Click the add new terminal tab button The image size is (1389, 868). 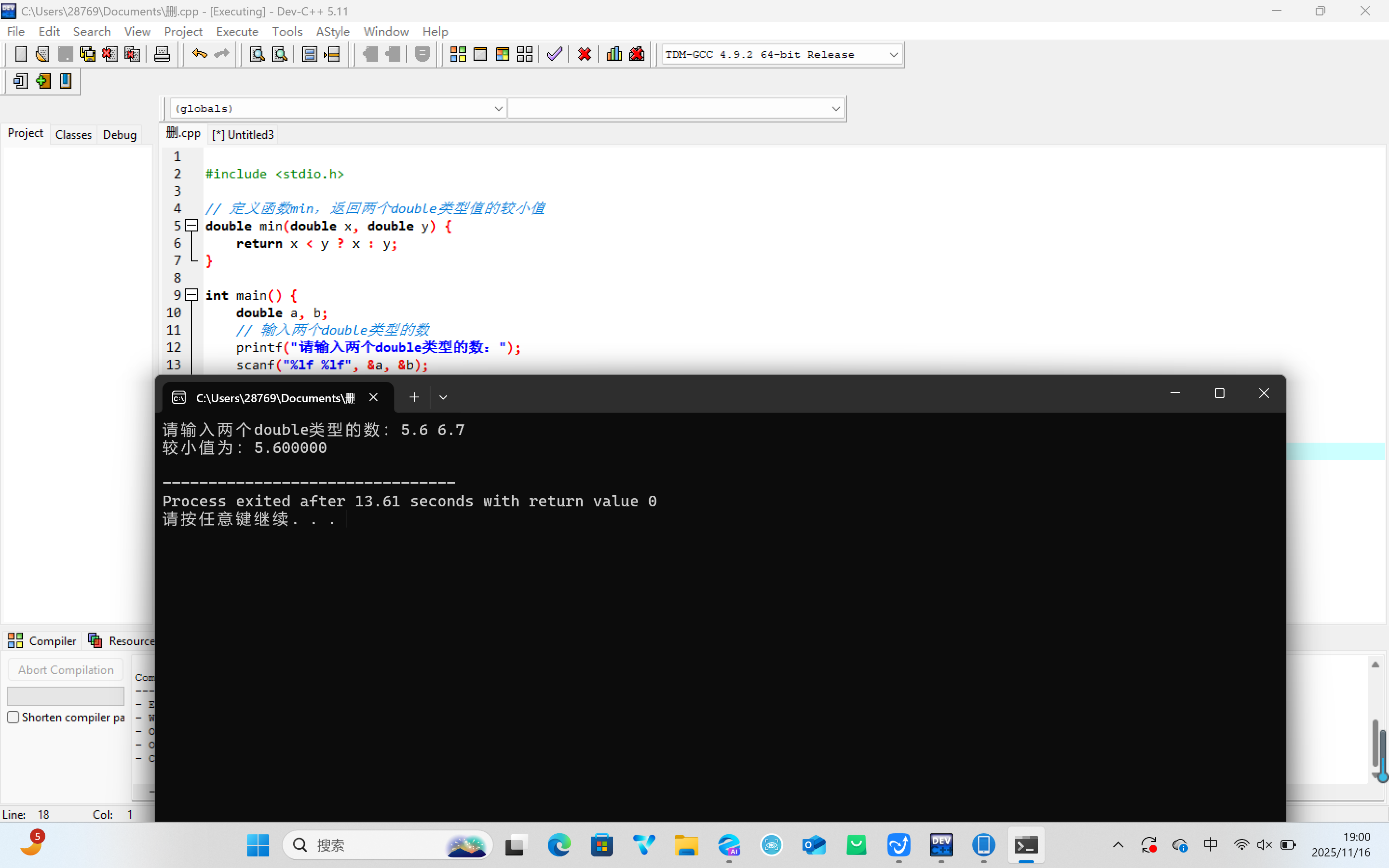(414, 397)
